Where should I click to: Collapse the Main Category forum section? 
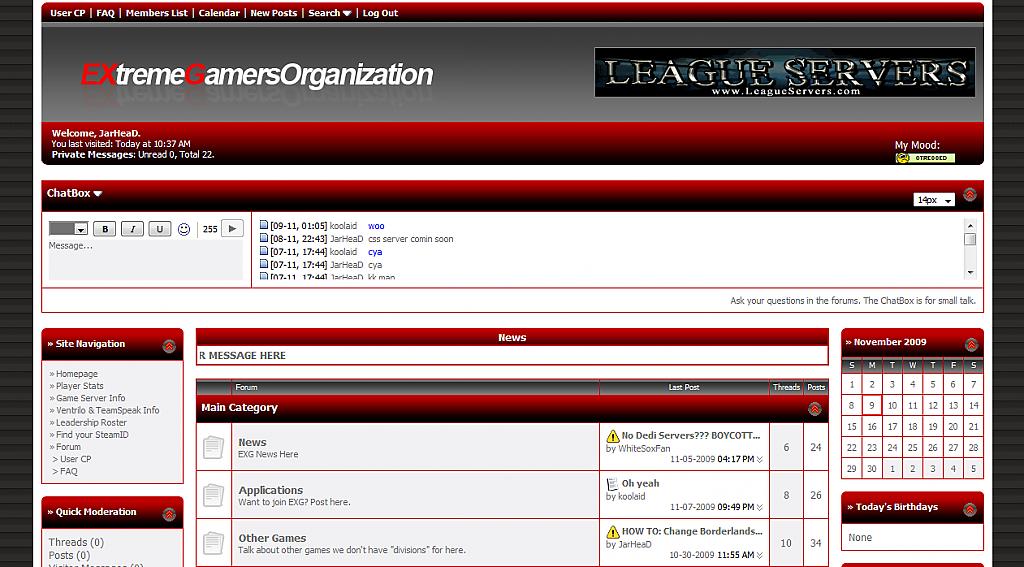pos(814,409)
